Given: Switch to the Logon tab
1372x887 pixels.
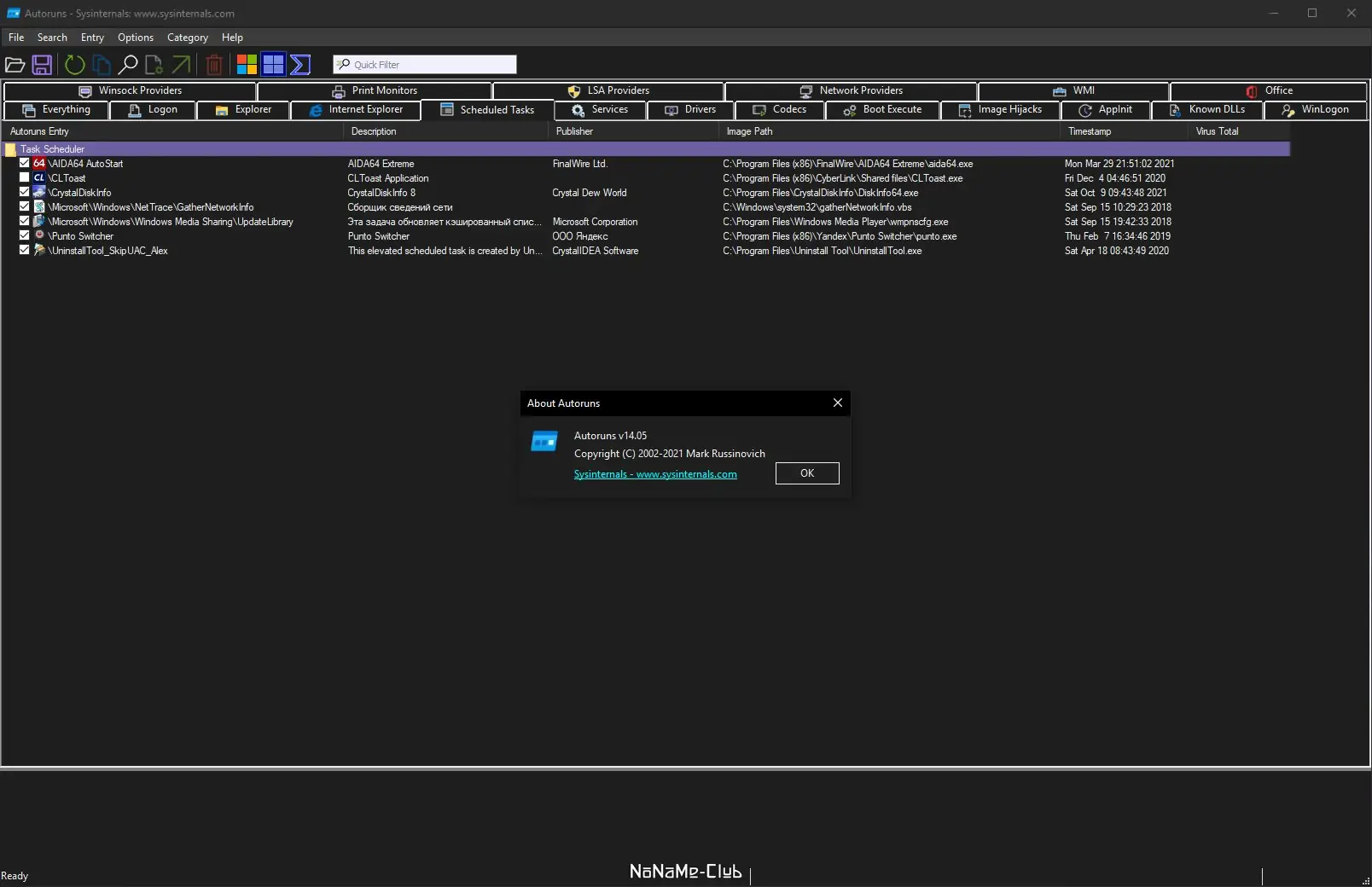Looking at the screenshot, I should tap(153, 110).
